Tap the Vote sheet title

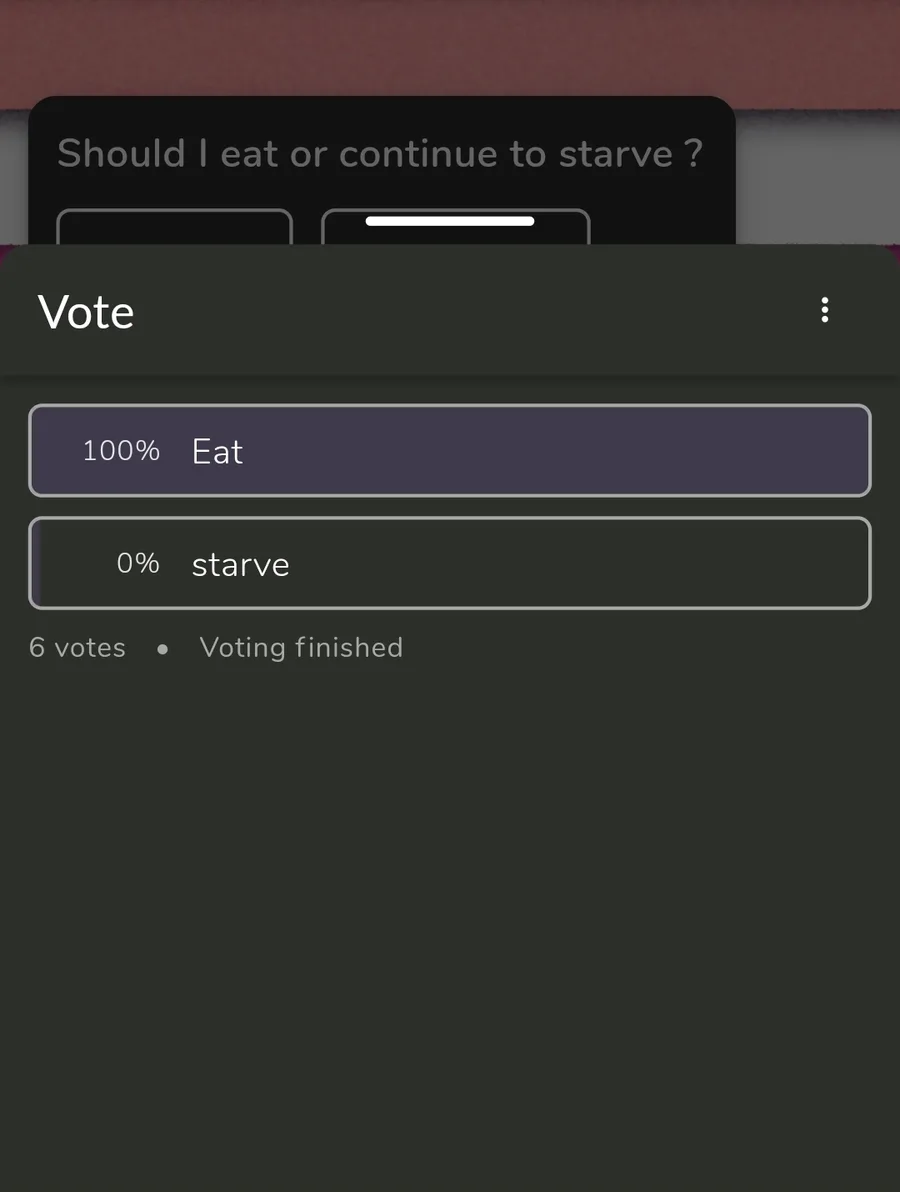click(86, 312)
